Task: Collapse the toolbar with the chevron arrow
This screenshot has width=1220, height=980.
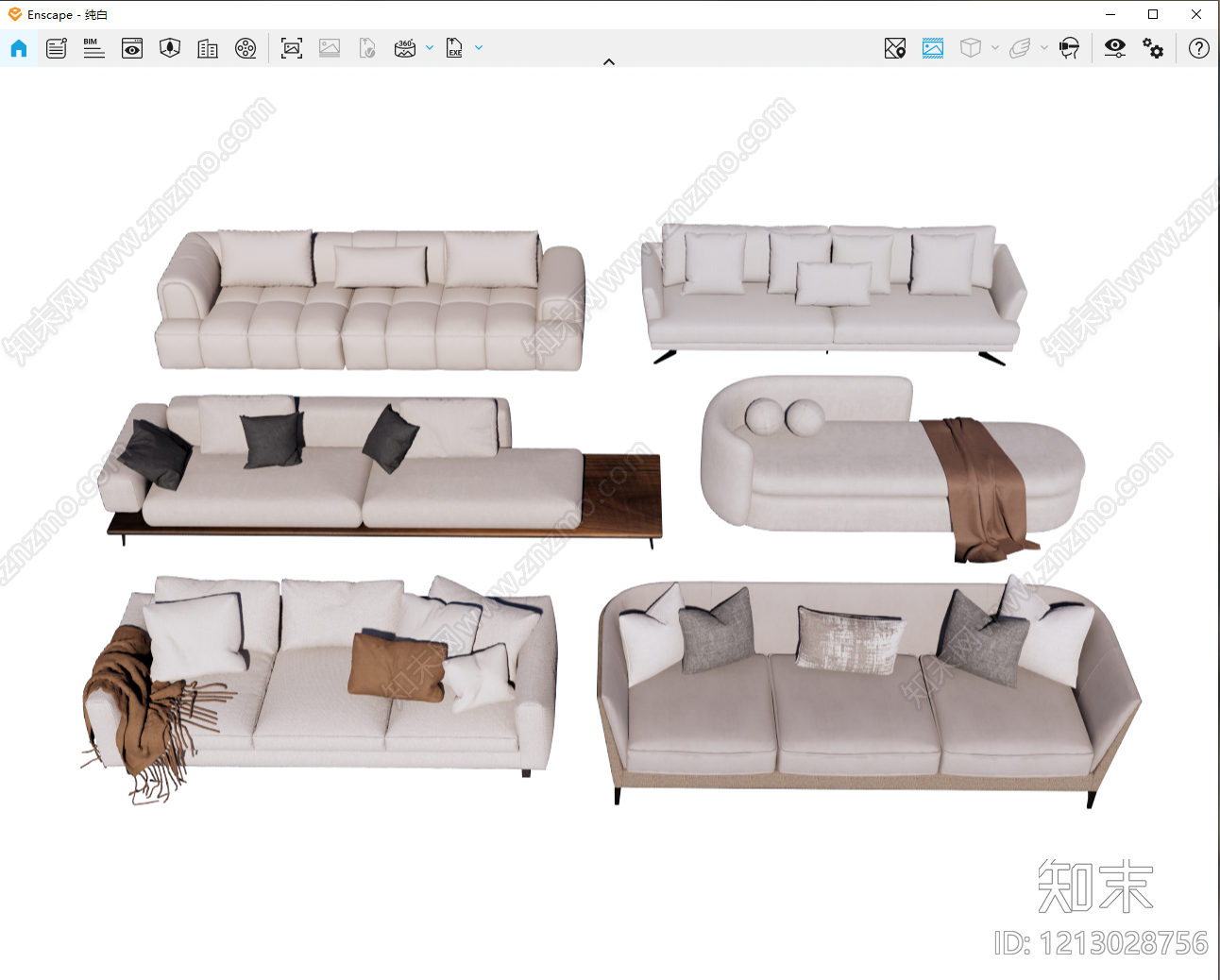Action: coord(609,62)
